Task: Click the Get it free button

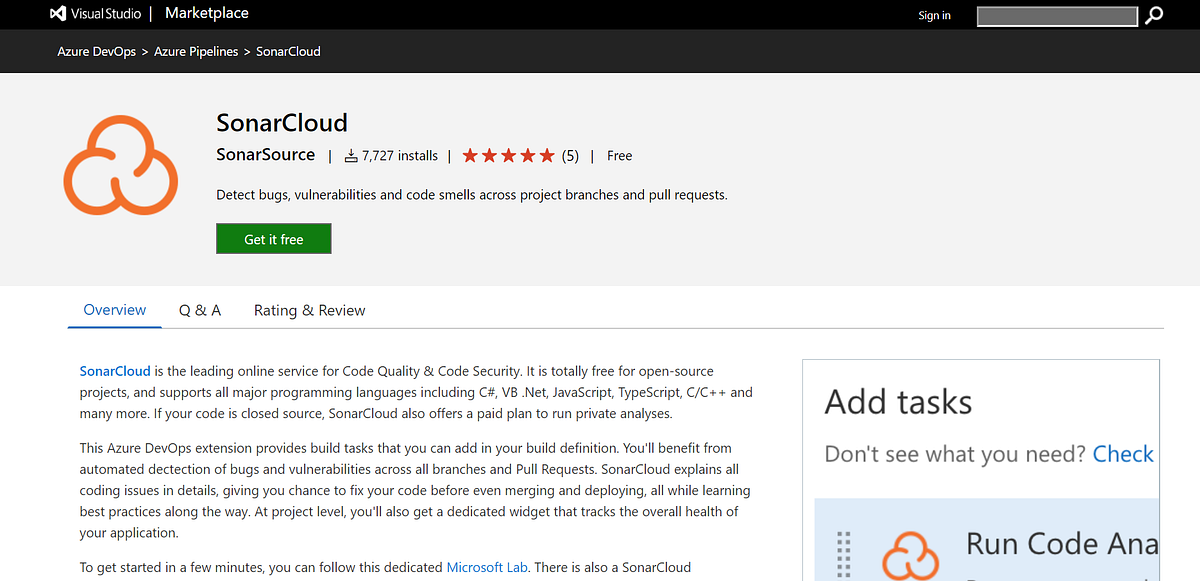Action: click(273, 238)
